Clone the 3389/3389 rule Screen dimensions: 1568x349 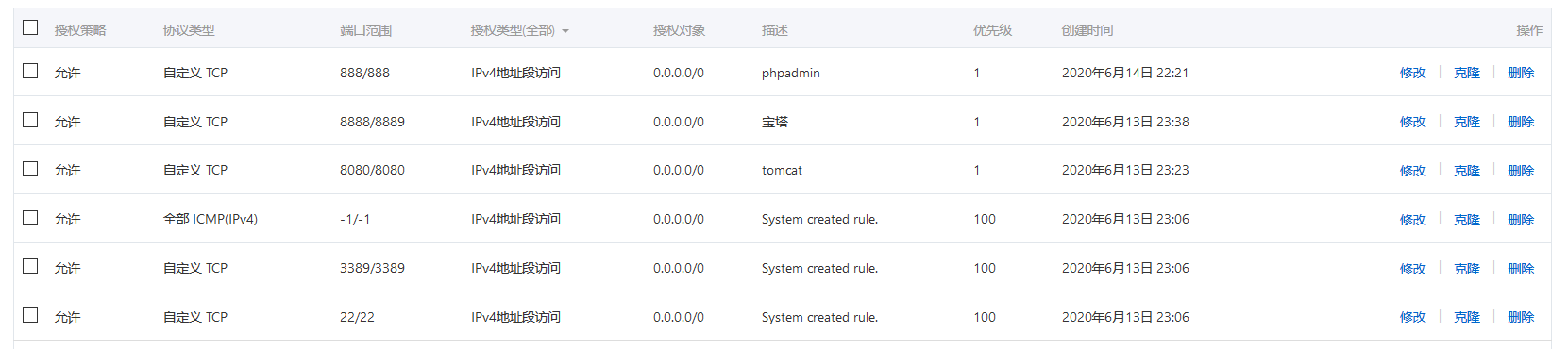1466,269
